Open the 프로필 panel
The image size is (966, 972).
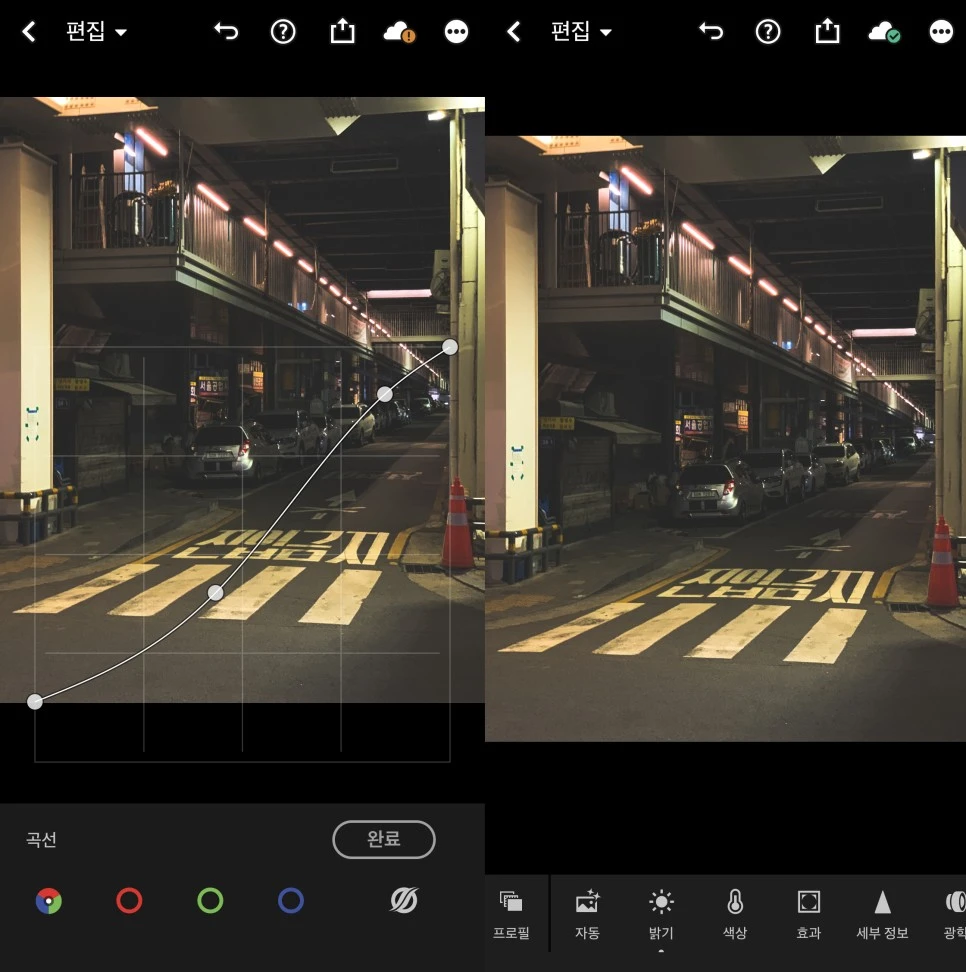coord(512,914)
